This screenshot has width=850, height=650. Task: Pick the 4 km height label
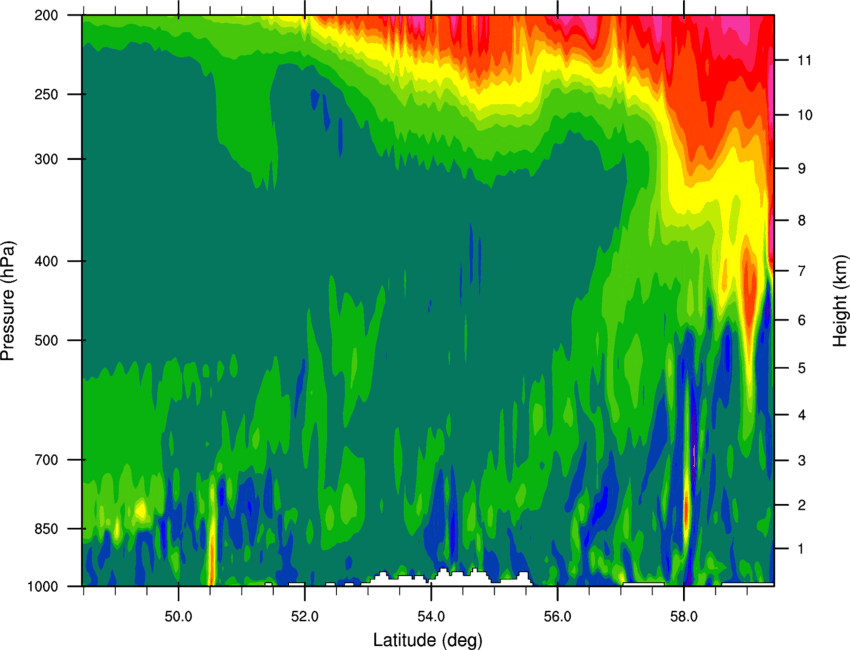(801, 415)
